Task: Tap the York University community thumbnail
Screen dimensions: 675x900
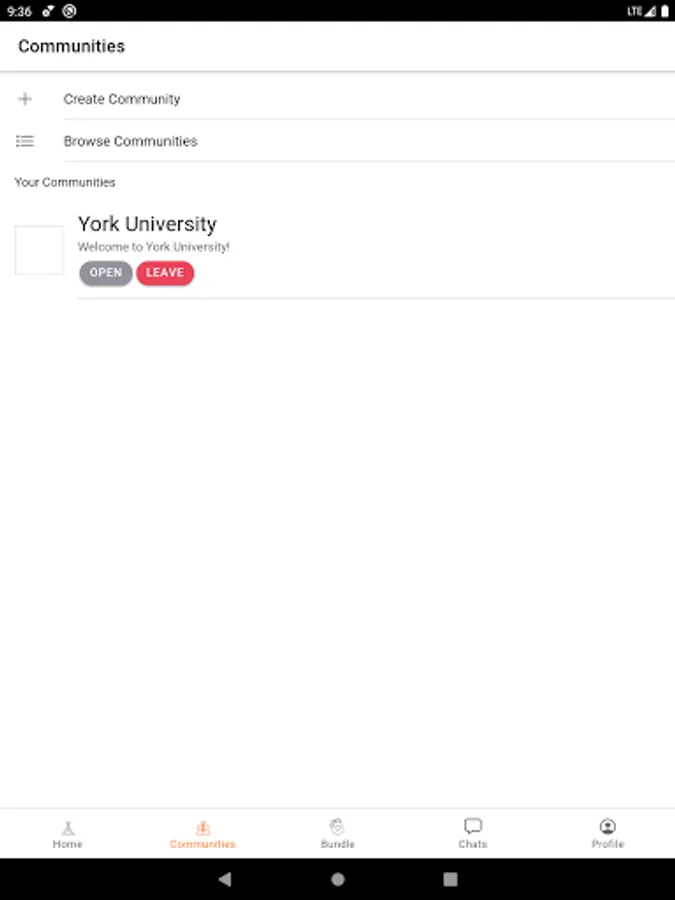Action: 39,250
